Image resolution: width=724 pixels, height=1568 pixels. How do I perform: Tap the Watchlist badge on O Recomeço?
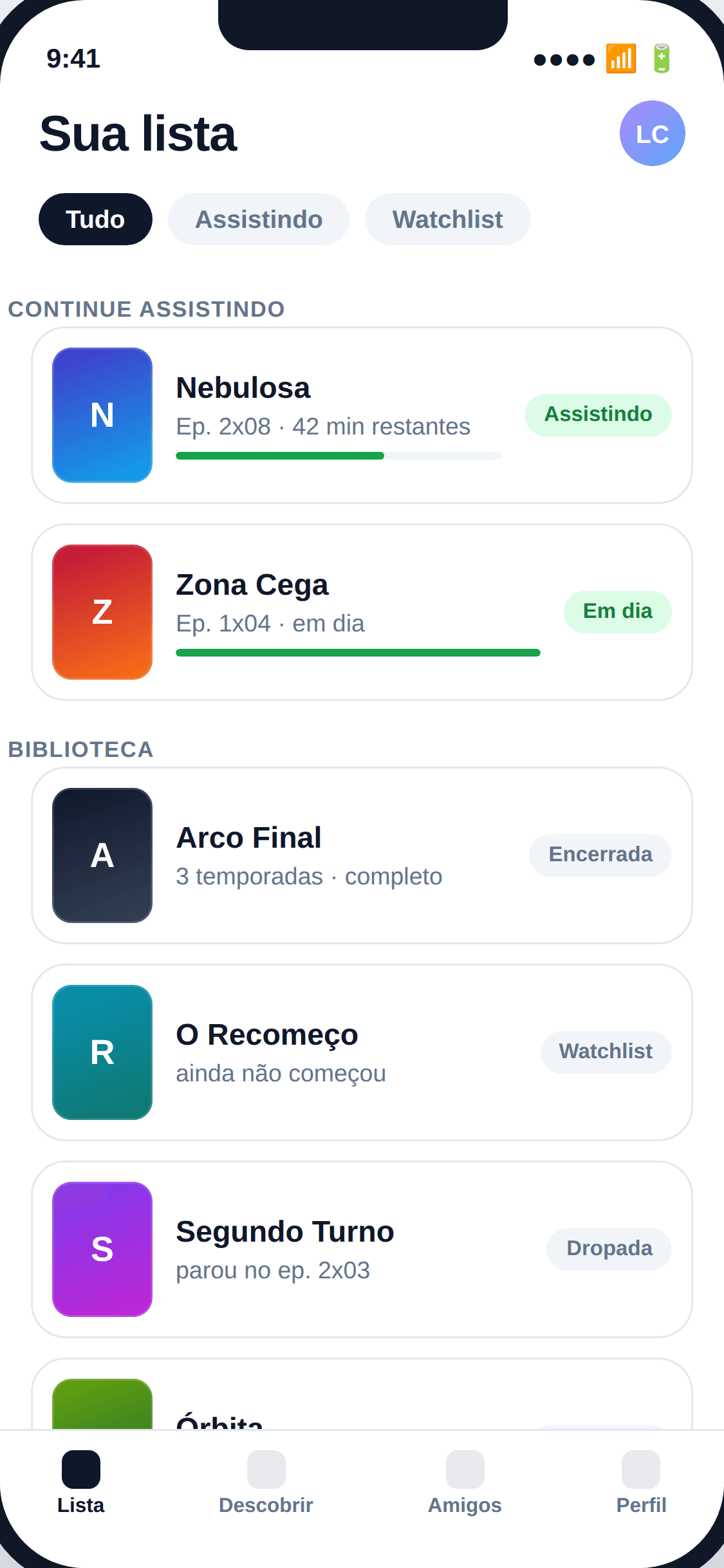pyautogui.click(x=606, y=1052)
